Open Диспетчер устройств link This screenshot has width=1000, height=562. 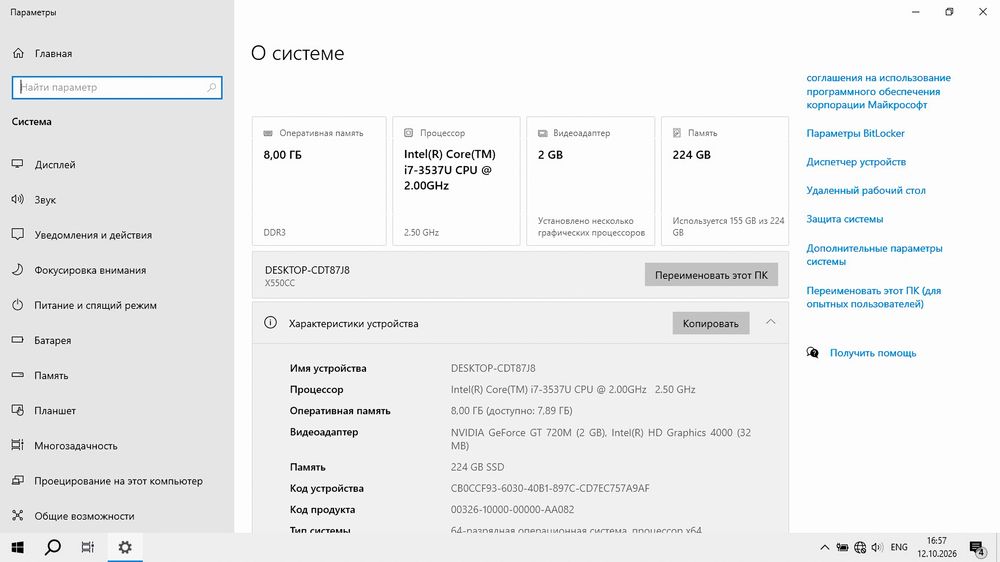point(856,162)
